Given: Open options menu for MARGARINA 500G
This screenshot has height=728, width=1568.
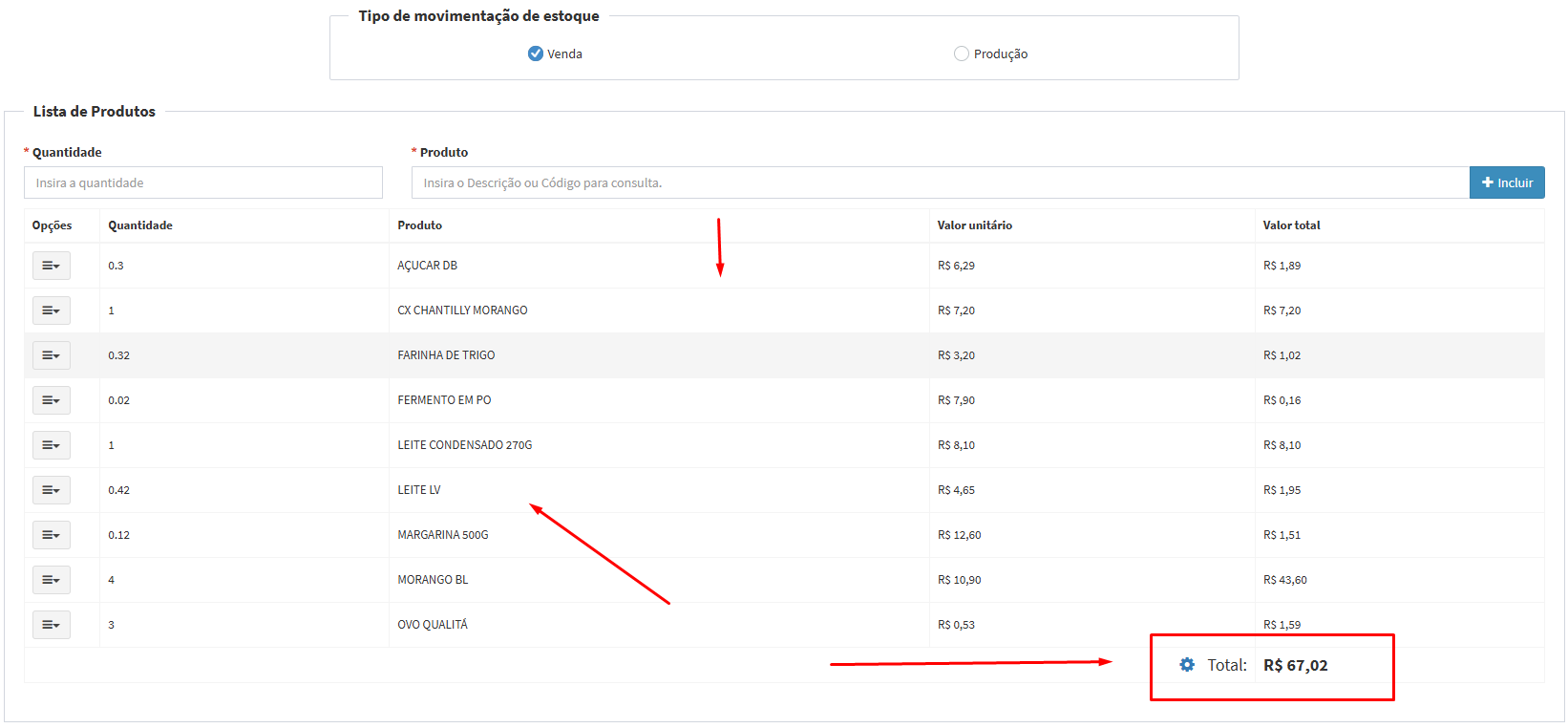Looking at the screenshot, I should [x=52, y=535].
